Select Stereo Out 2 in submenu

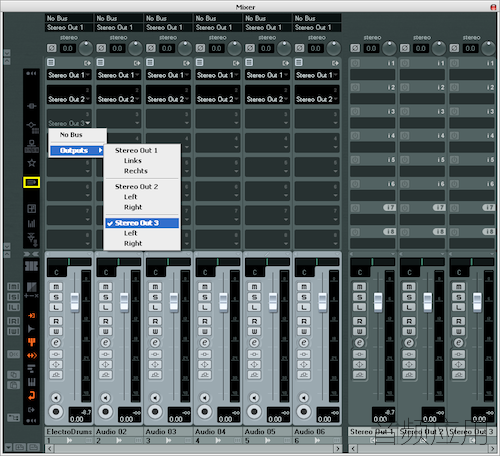[136, 187]
